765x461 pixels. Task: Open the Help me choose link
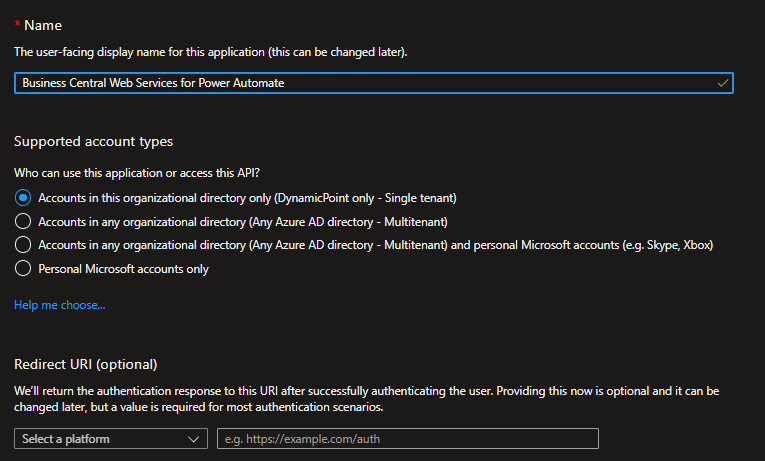(x=60, y=305)
